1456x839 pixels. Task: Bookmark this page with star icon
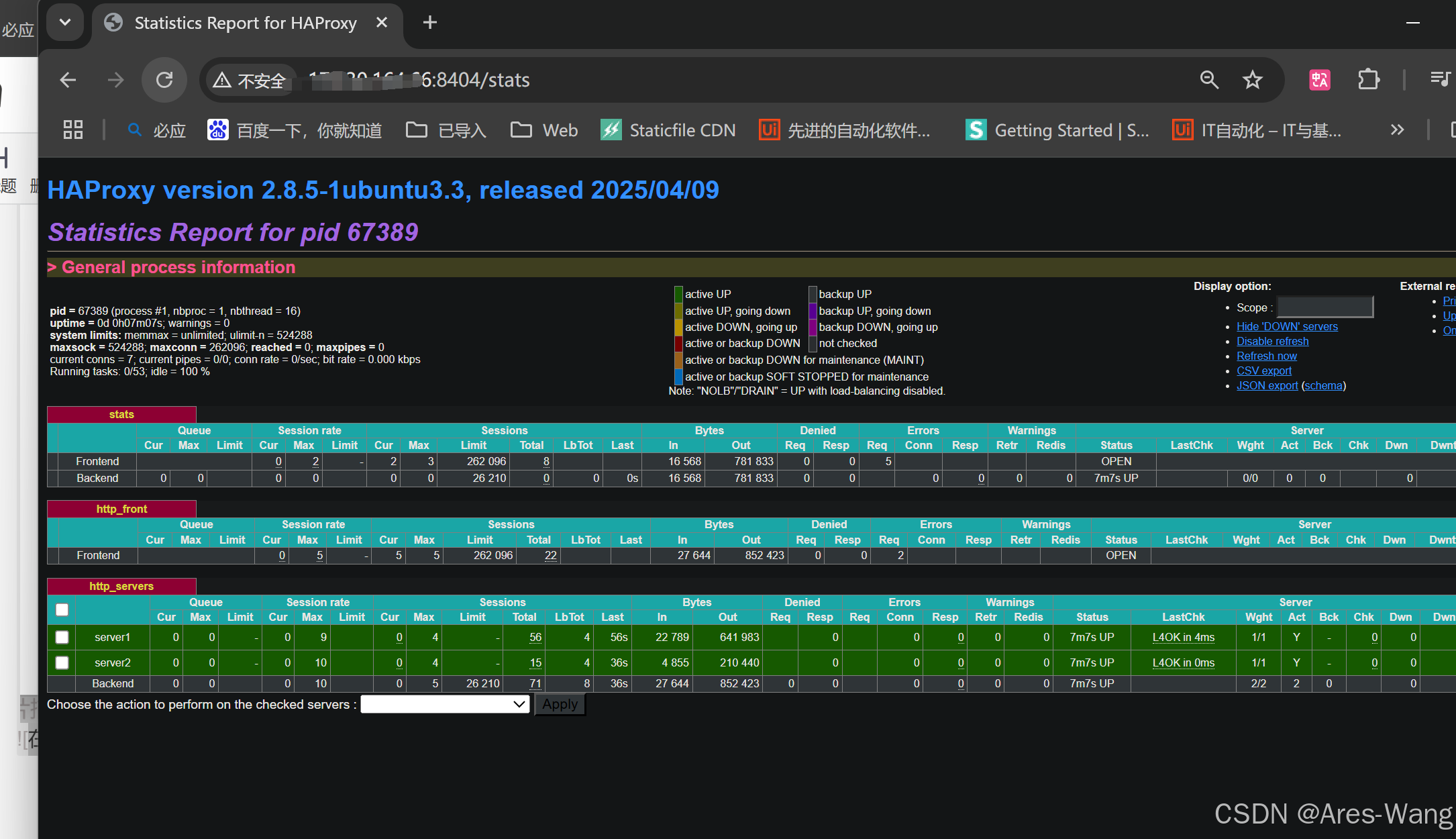pyautogui.click(x=1252, y=80)
